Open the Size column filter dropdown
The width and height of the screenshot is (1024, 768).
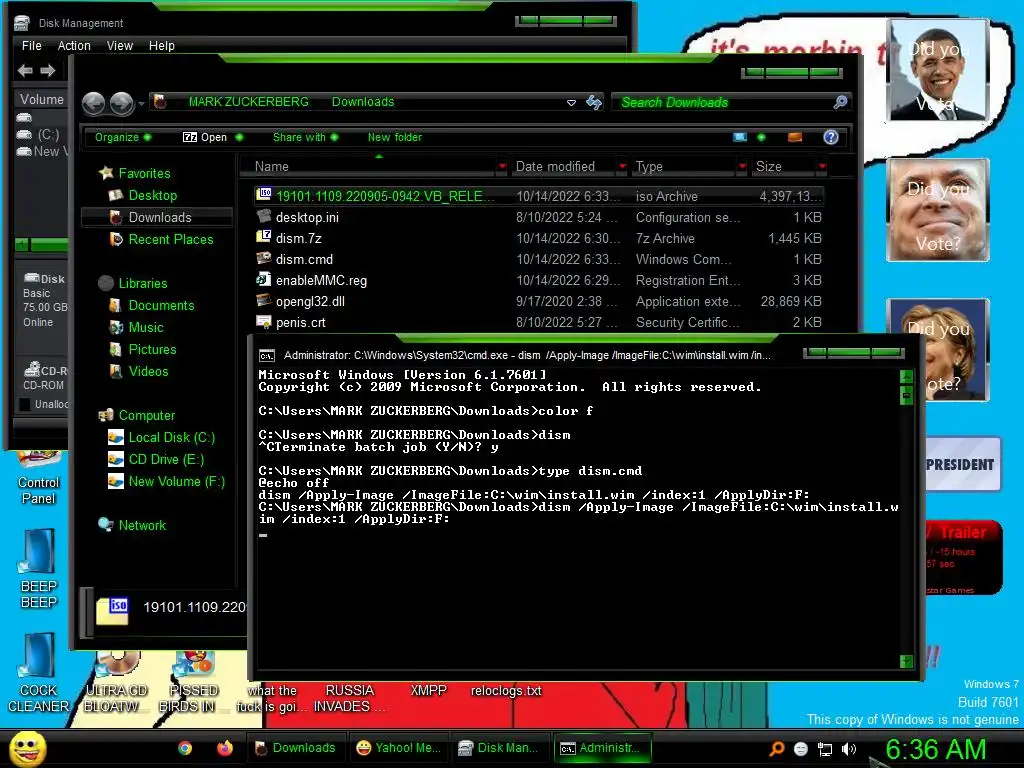pos(822,167)
